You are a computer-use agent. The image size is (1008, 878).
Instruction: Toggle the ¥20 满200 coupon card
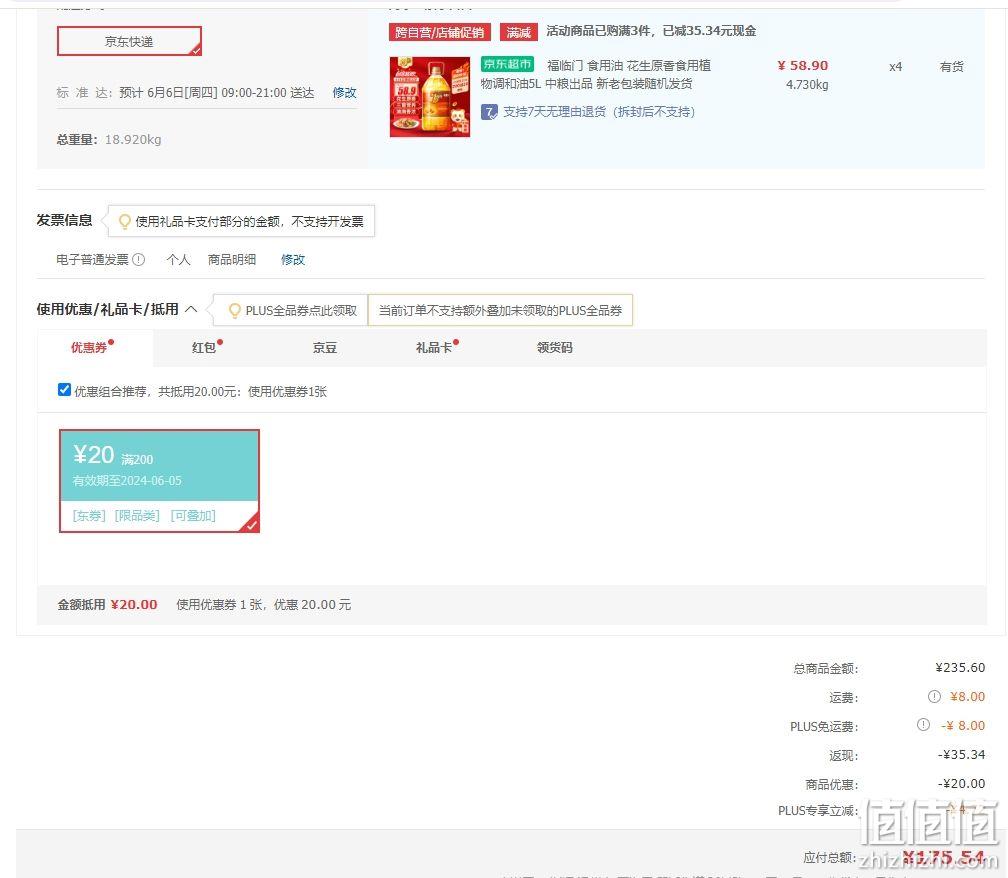[x=159, y=481]
